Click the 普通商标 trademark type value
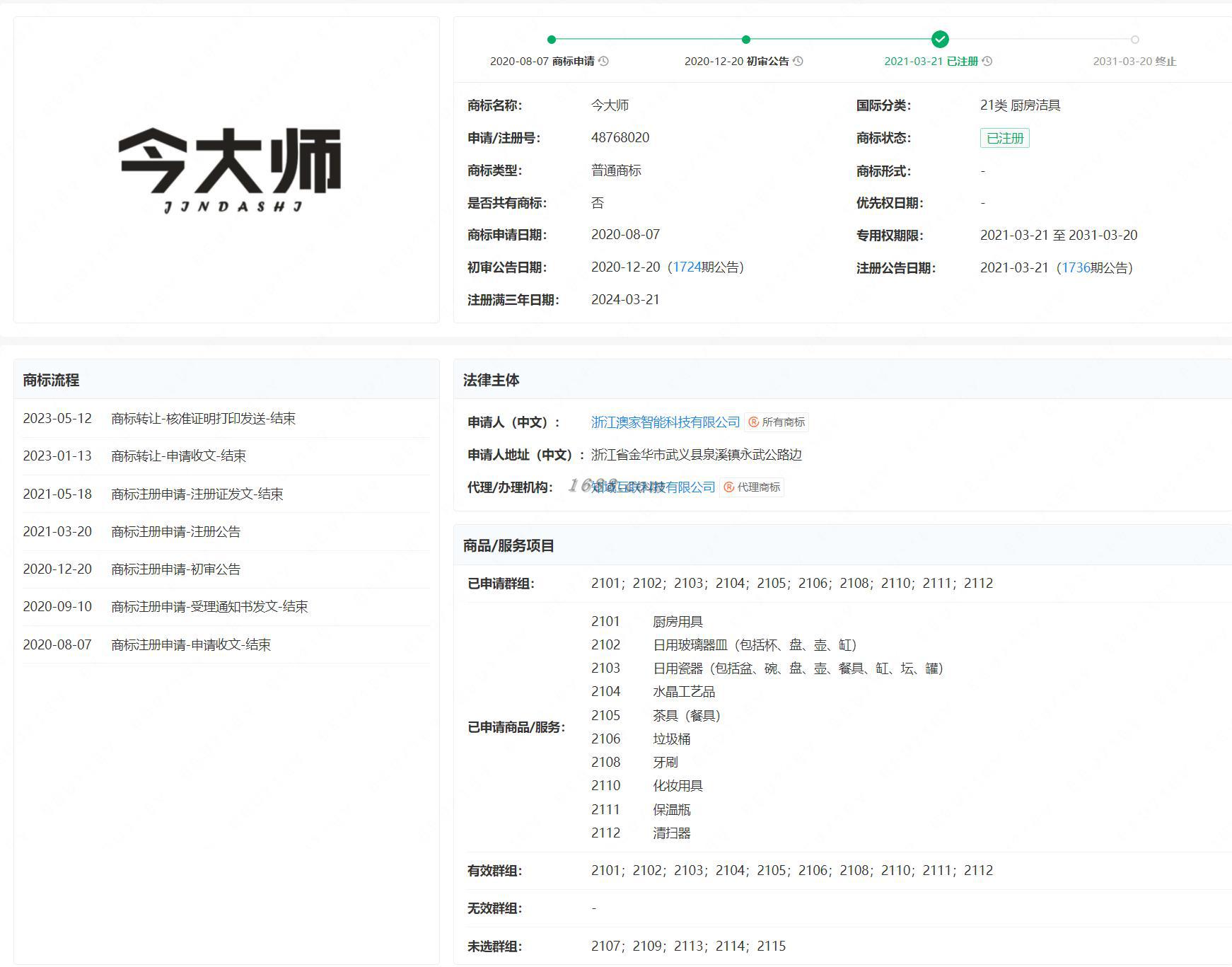1232x967 pixels. (x=616, y=170)
